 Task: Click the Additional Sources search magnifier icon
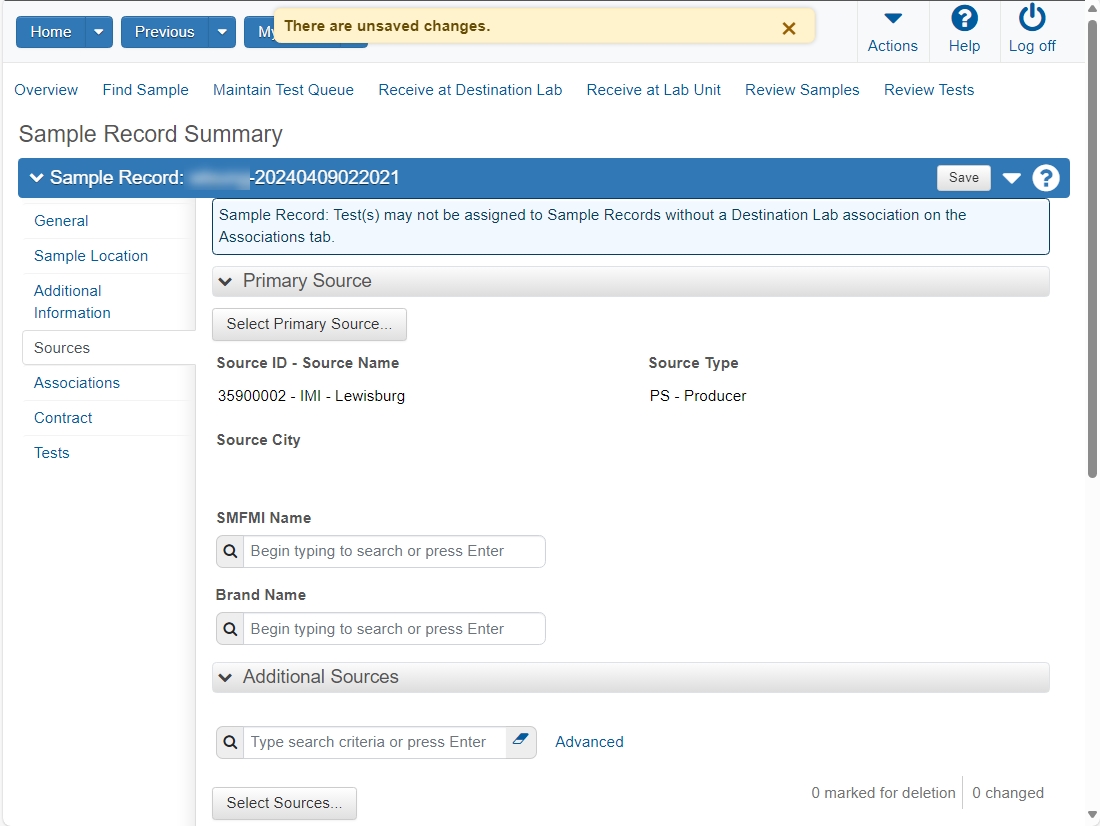230,742
